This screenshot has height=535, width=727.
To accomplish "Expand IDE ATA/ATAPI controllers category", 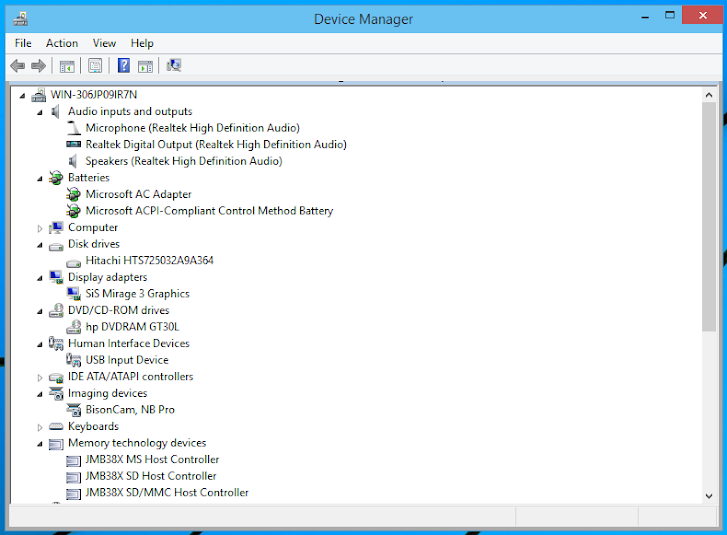I will (40, 377).
